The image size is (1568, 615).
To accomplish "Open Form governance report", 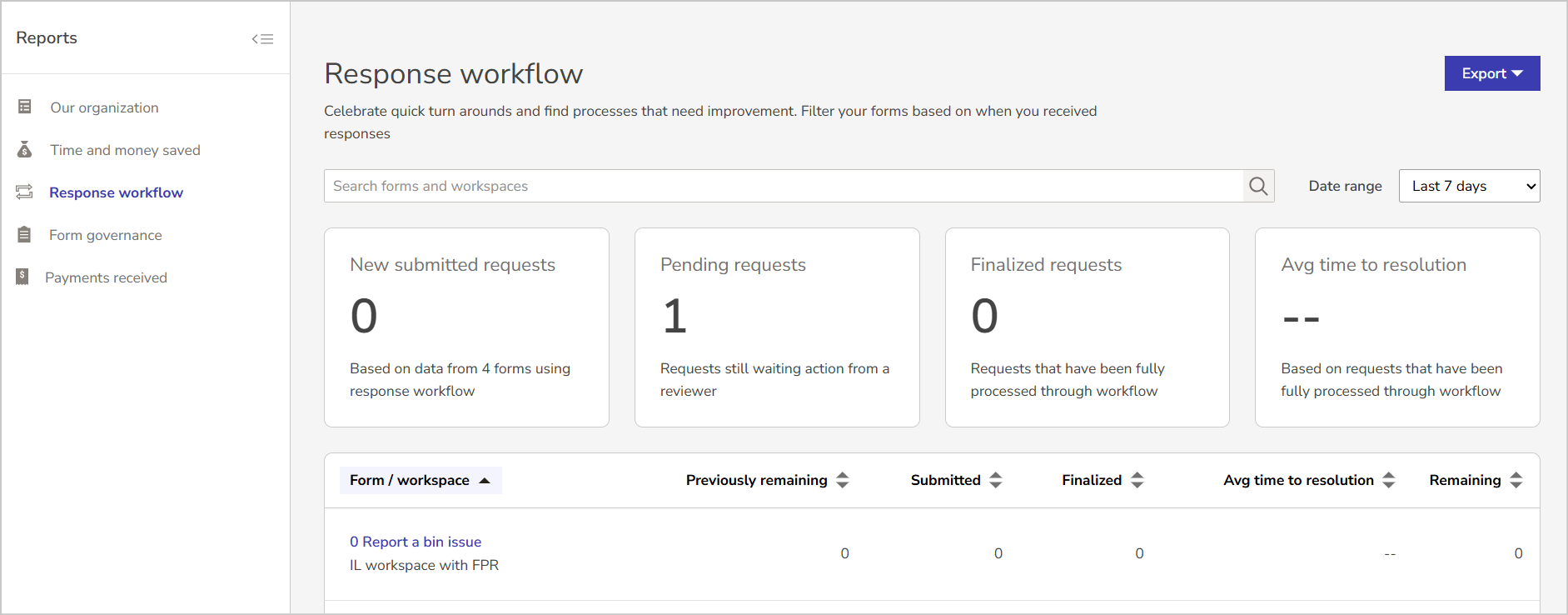I will (106, 235).
